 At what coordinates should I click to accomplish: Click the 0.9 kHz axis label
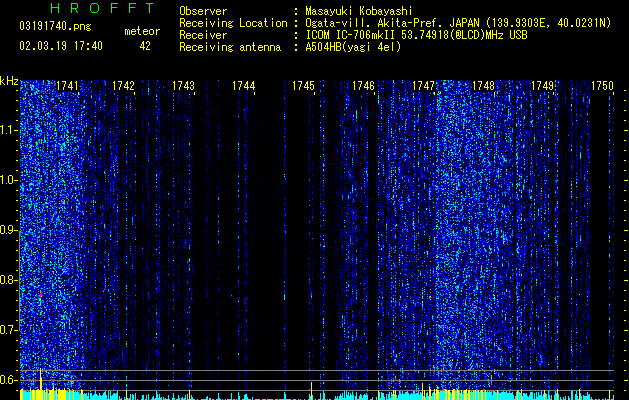9,230
